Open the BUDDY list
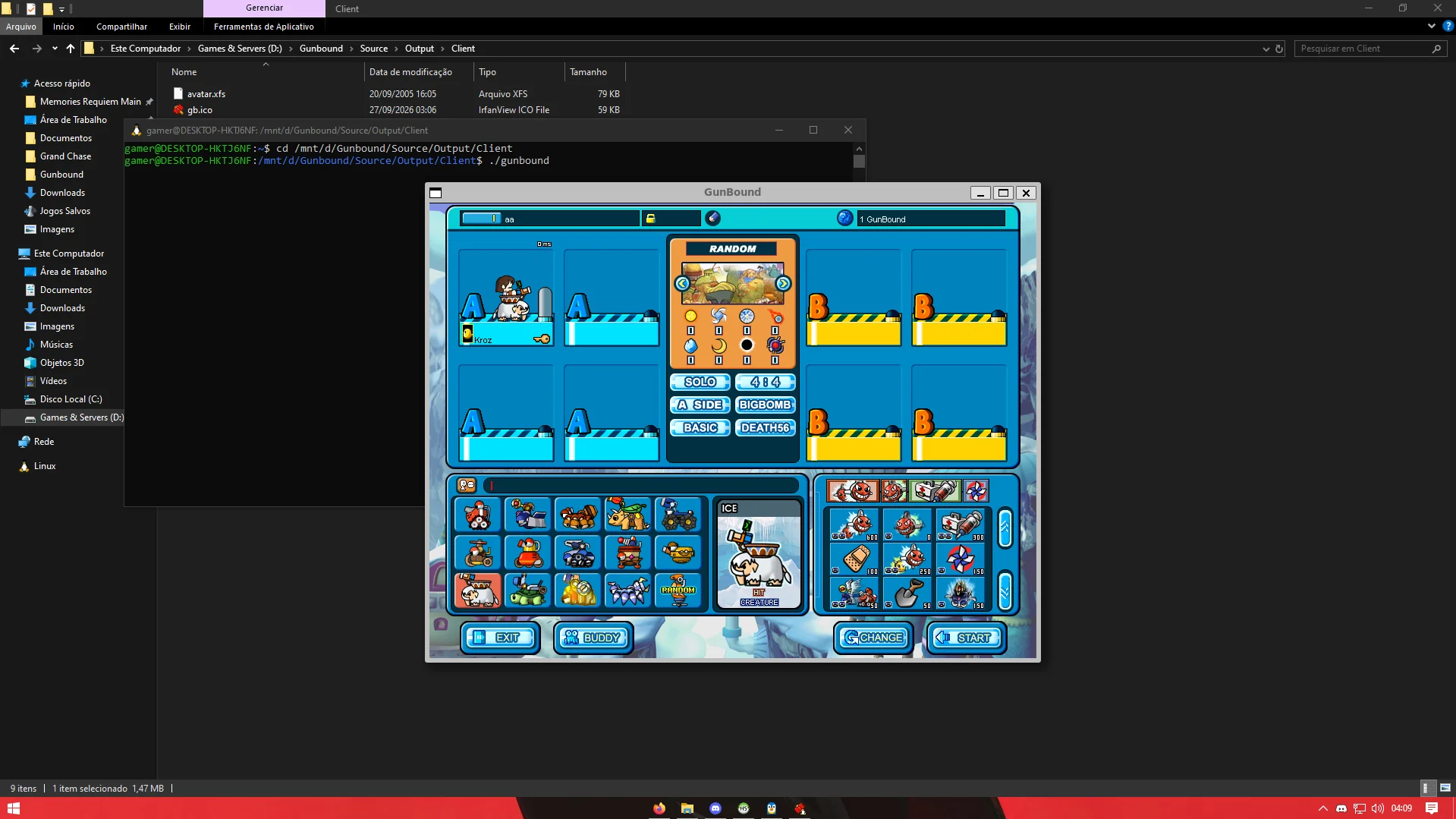1456x819 pixels. 593,638
